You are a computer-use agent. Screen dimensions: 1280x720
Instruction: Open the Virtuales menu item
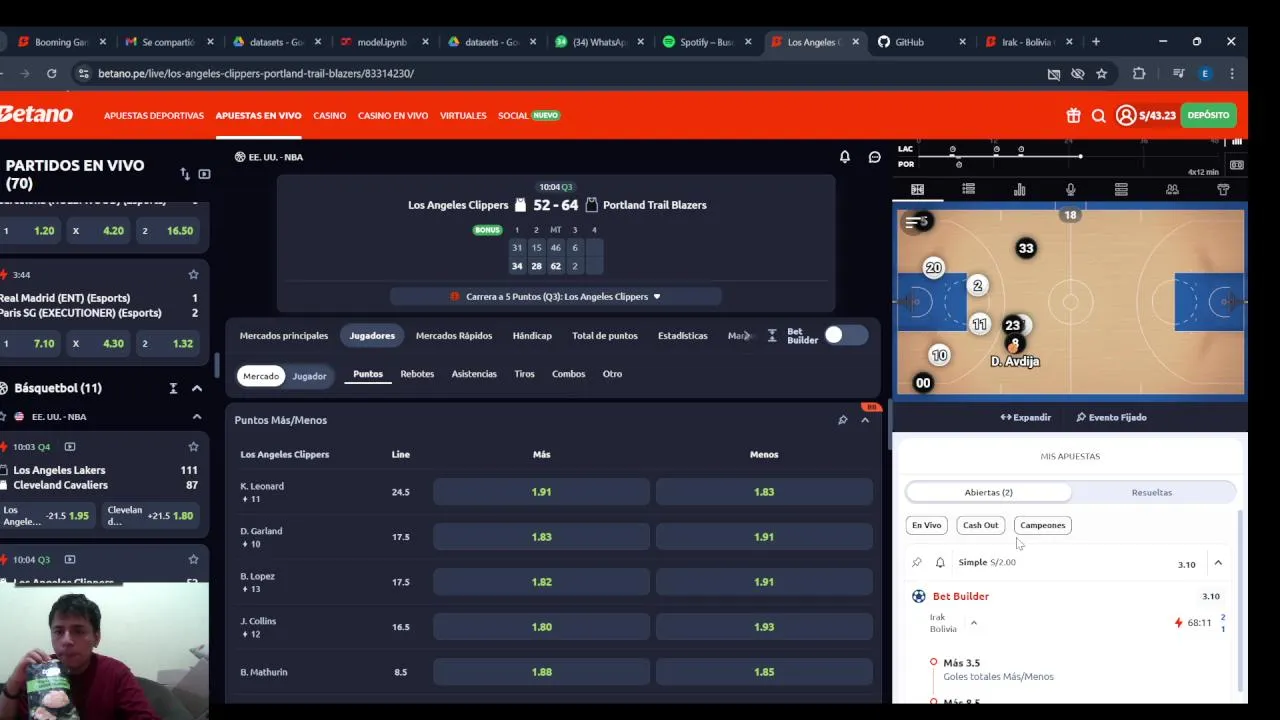(463, 115)
